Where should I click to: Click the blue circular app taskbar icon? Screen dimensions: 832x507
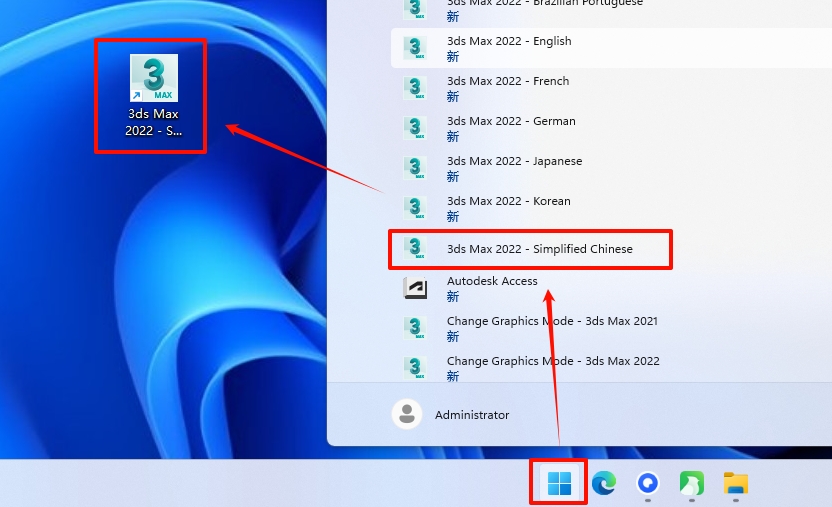click(x=647, y=484)
